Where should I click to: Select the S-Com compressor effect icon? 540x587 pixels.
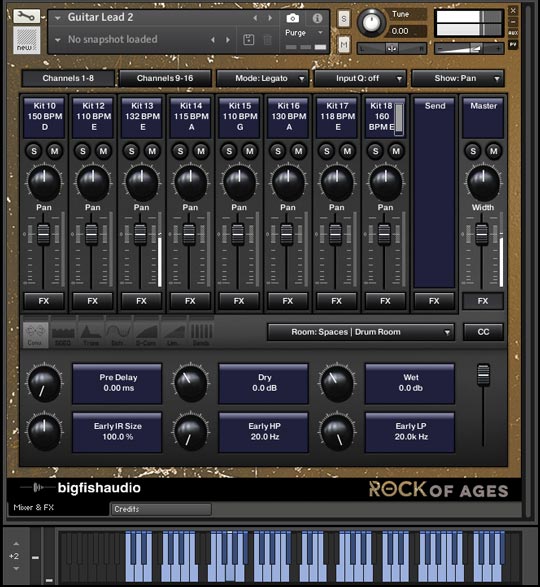(x=146, y=334)
